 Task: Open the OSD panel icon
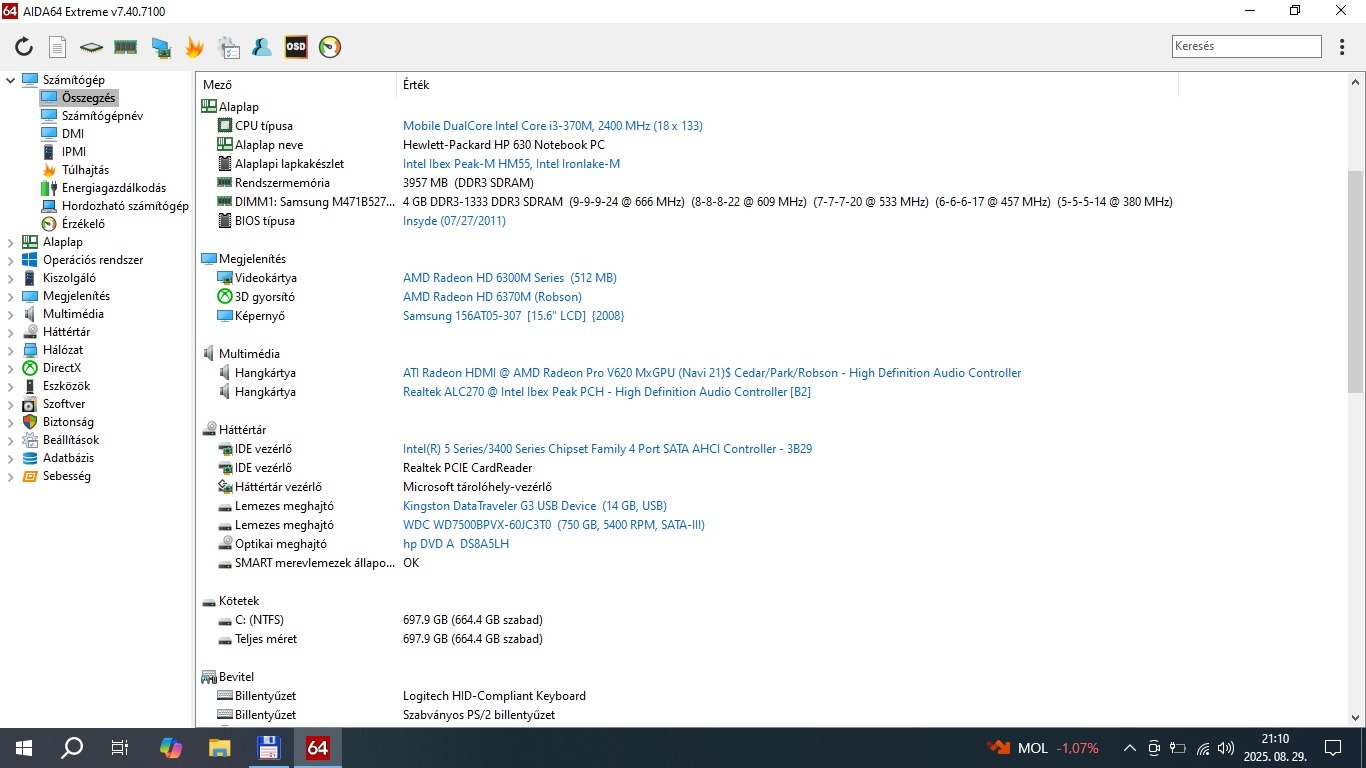pyautogui.click(x=296, y=47)
